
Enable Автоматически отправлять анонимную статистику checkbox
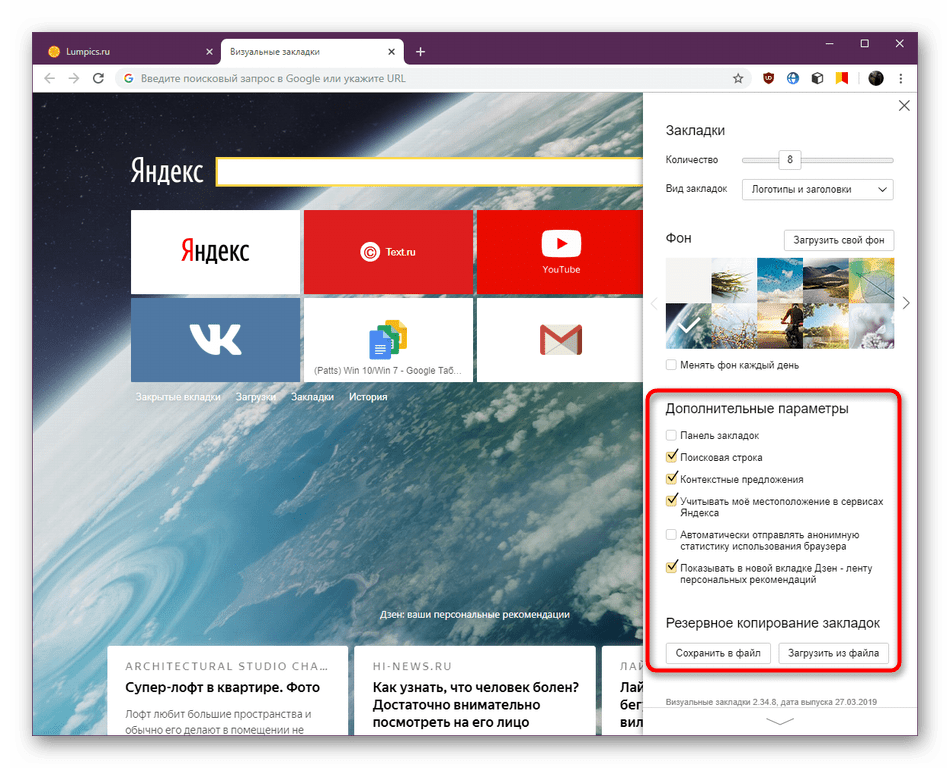(671, 534)
